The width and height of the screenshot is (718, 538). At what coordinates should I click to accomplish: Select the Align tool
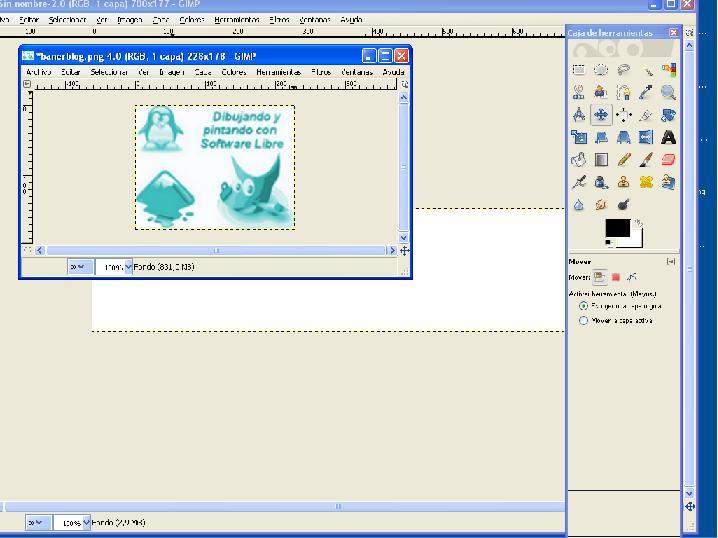coord(623,114)
